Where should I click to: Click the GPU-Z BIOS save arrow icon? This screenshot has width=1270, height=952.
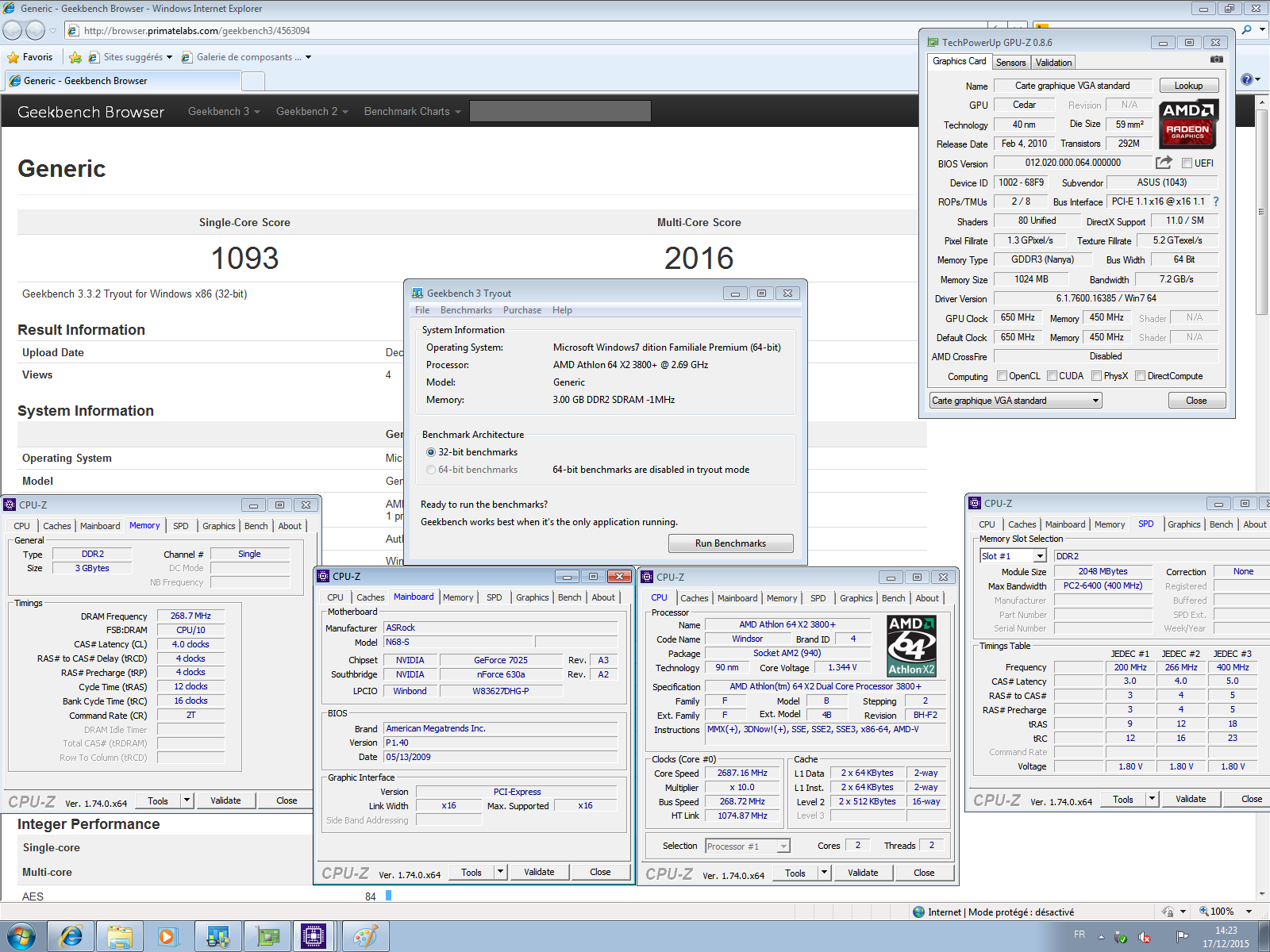point(1164,163)
